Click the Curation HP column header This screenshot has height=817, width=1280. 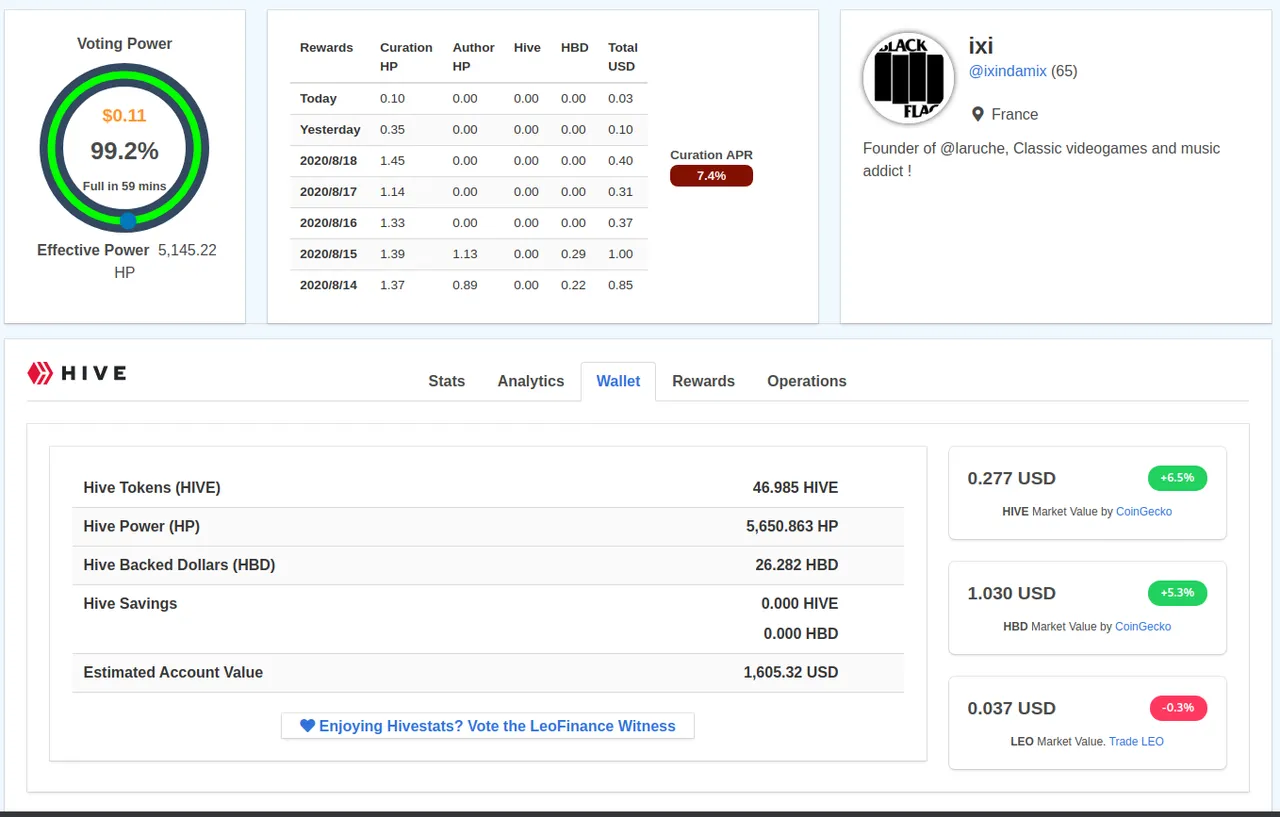click(x=406, y=57)
